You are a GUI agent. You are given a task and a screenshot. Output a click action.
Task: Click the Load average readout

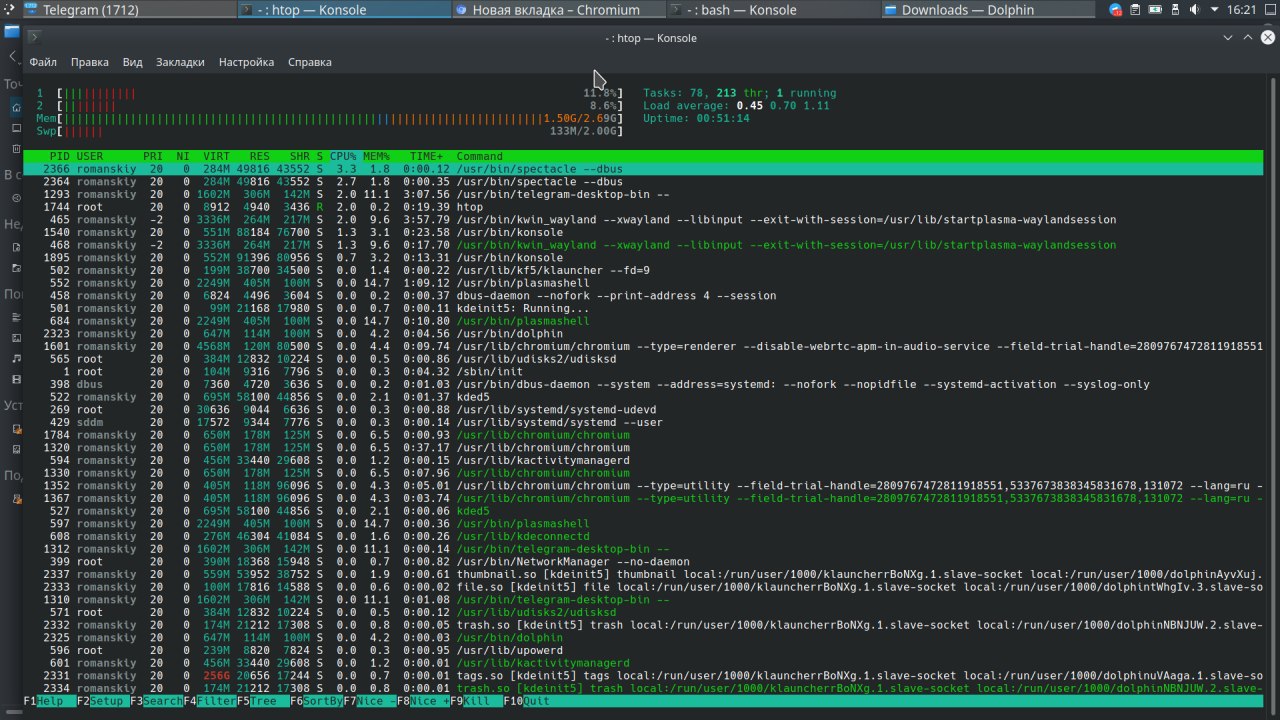(x=736, y=106)
